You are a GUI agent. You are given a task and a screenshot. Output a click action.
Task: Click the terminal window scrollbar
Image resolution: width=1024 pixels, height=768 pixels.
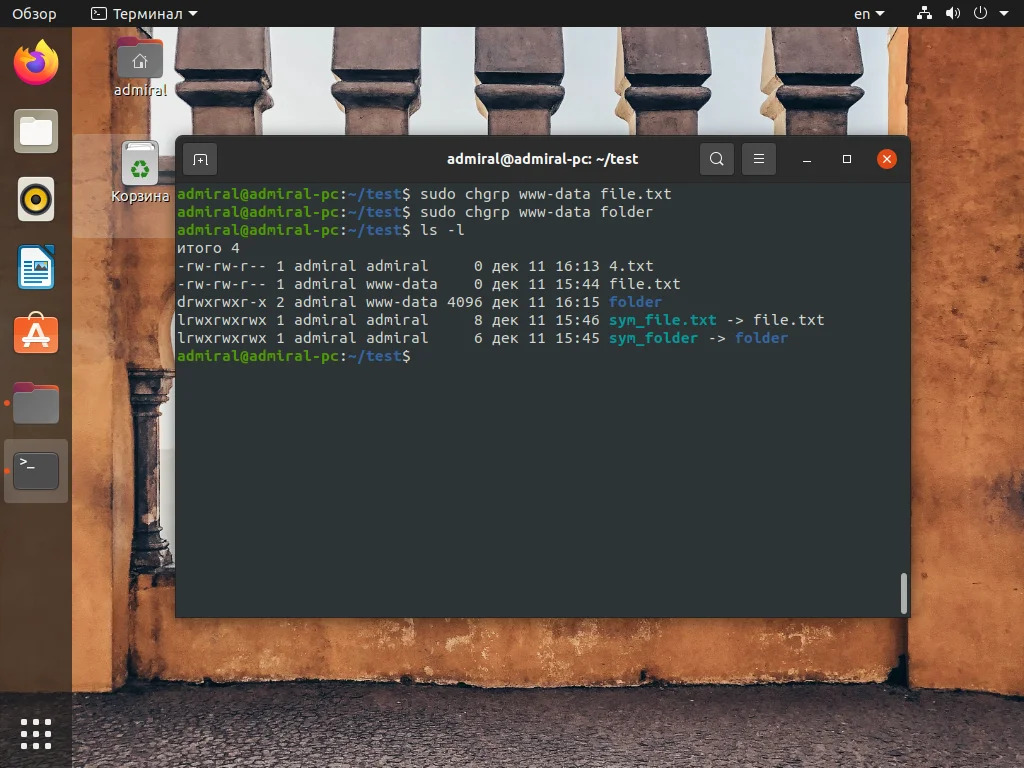[x=905, y=590]
